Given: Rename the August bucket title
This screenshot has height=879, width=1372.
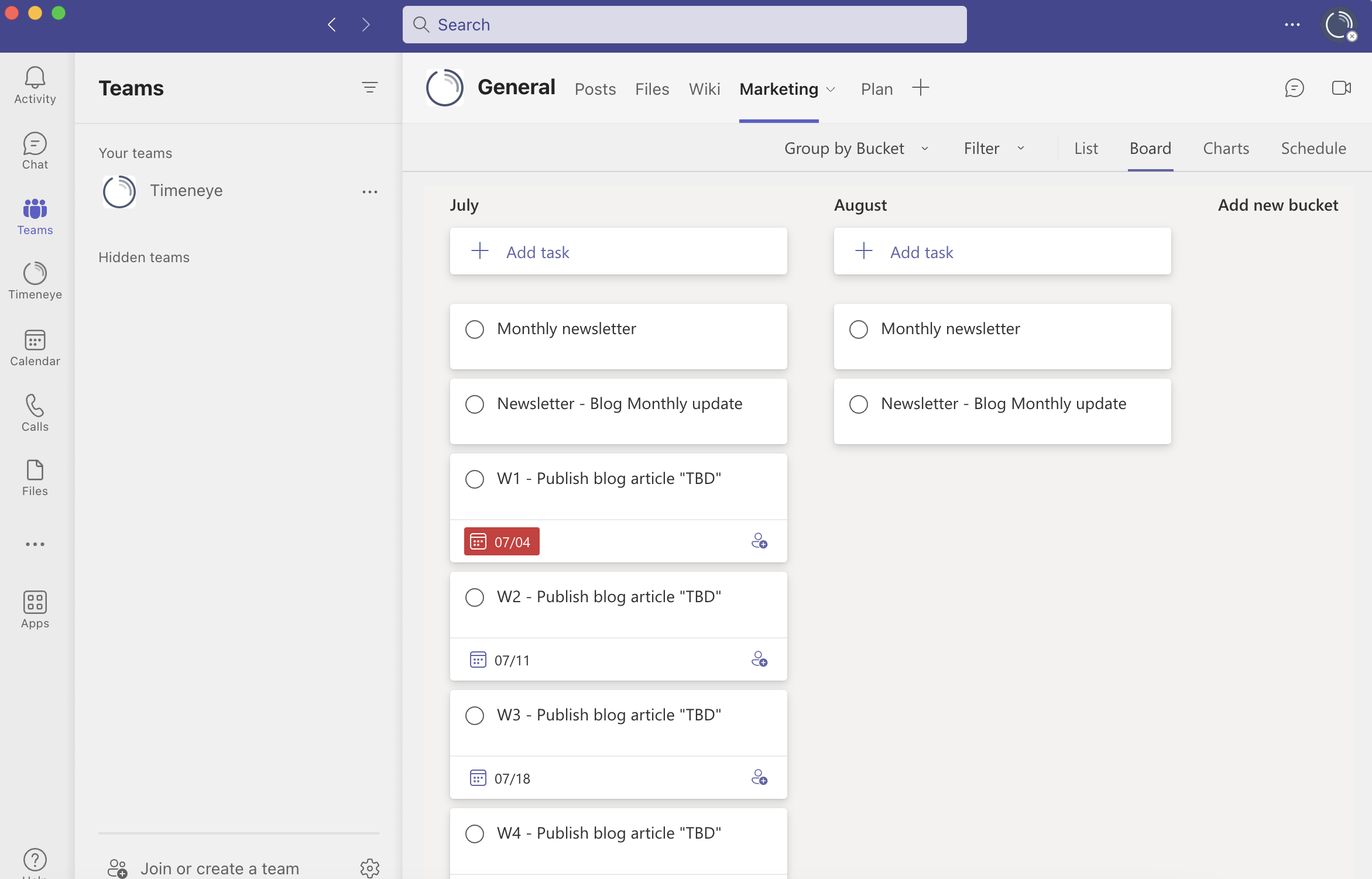Looking at the screenshot, I should [x=860, y=205].
